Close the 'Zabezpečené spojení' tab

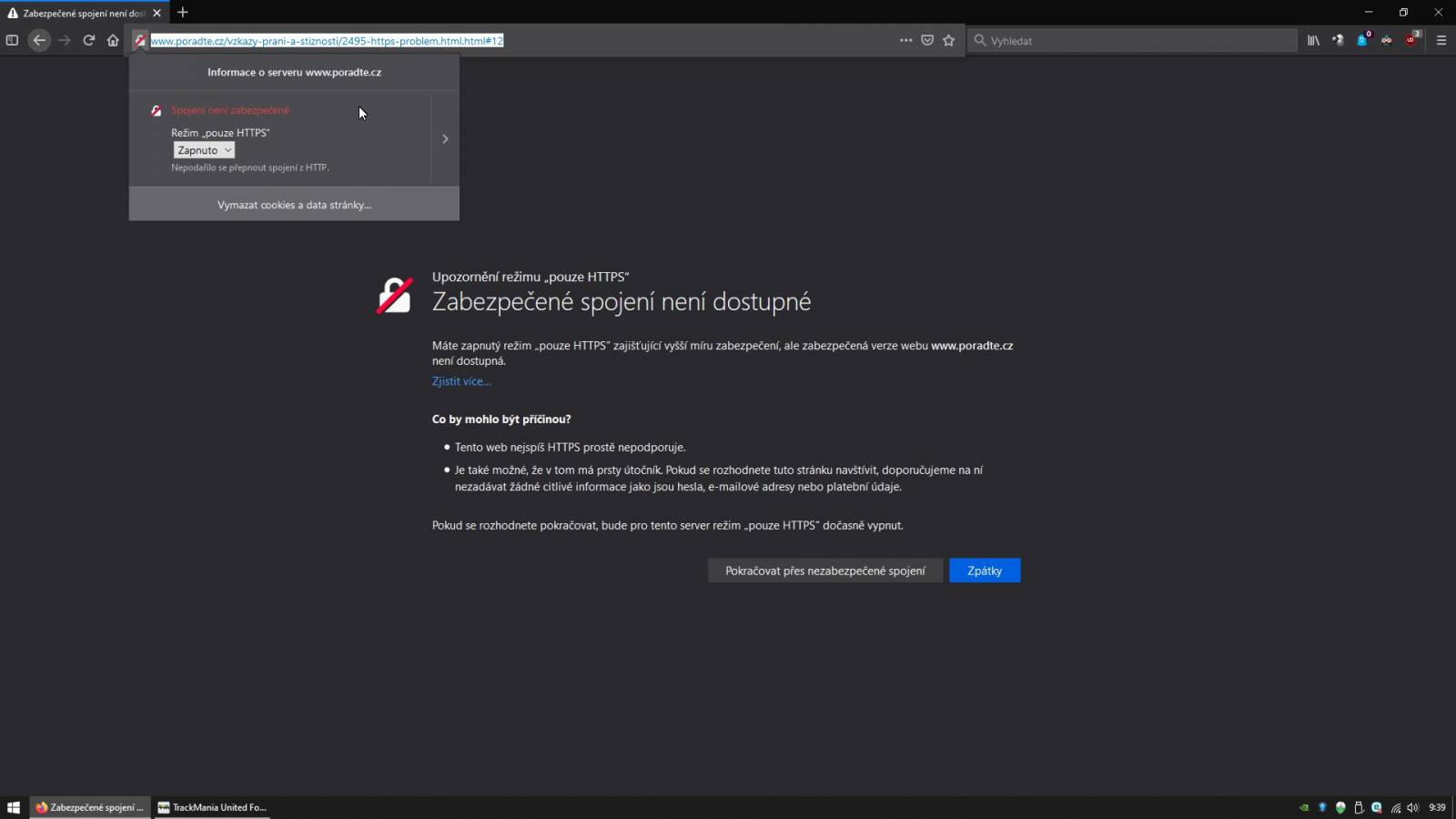click(x=157, y=13)
